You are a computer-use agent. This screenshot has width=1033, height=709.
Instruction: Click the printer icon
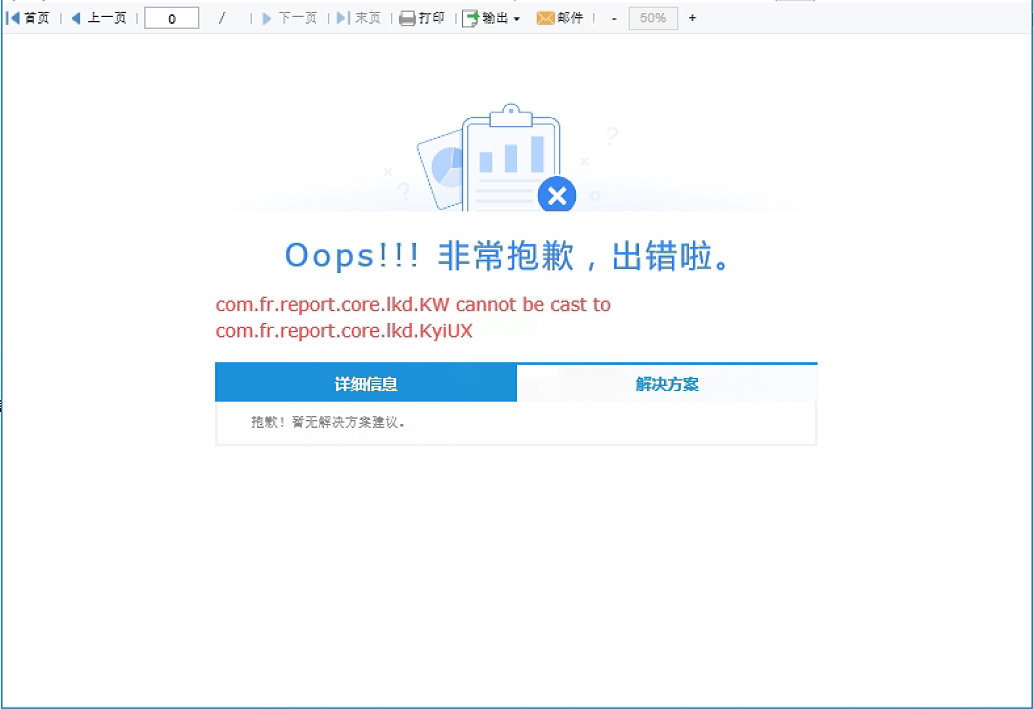tap(408, 18)
